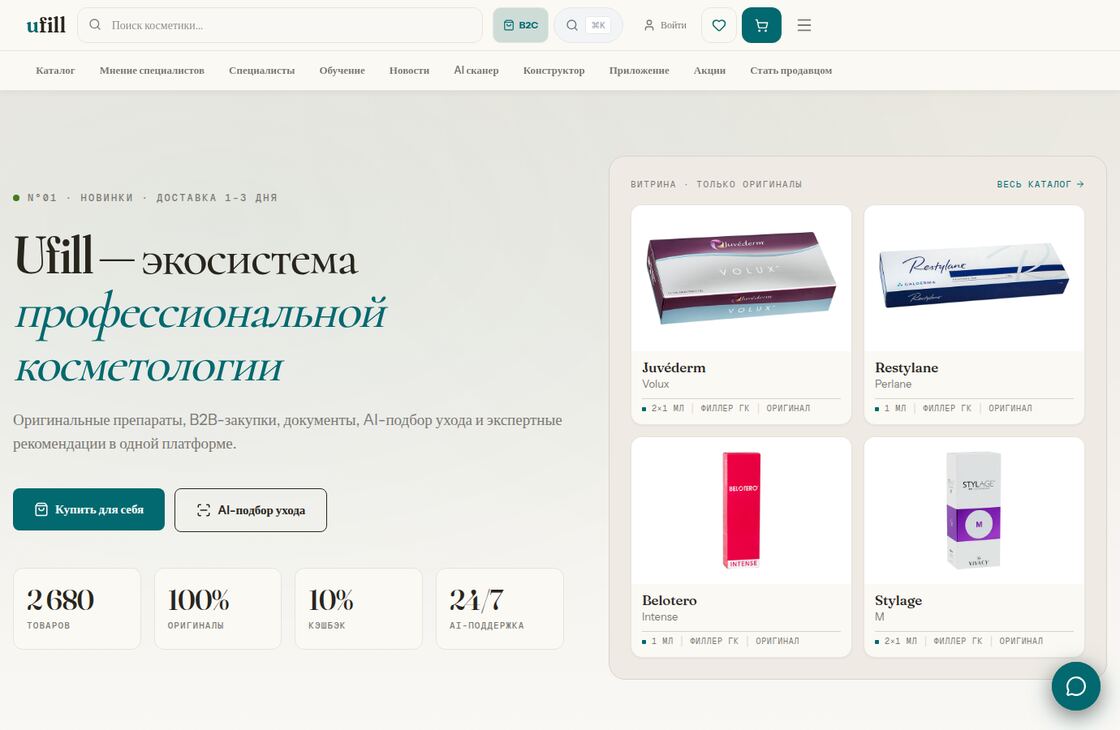This screenshot has width=1120, height=730.
Task: Click the 10% кэшбэк stat card
Action: click(359, 609)
